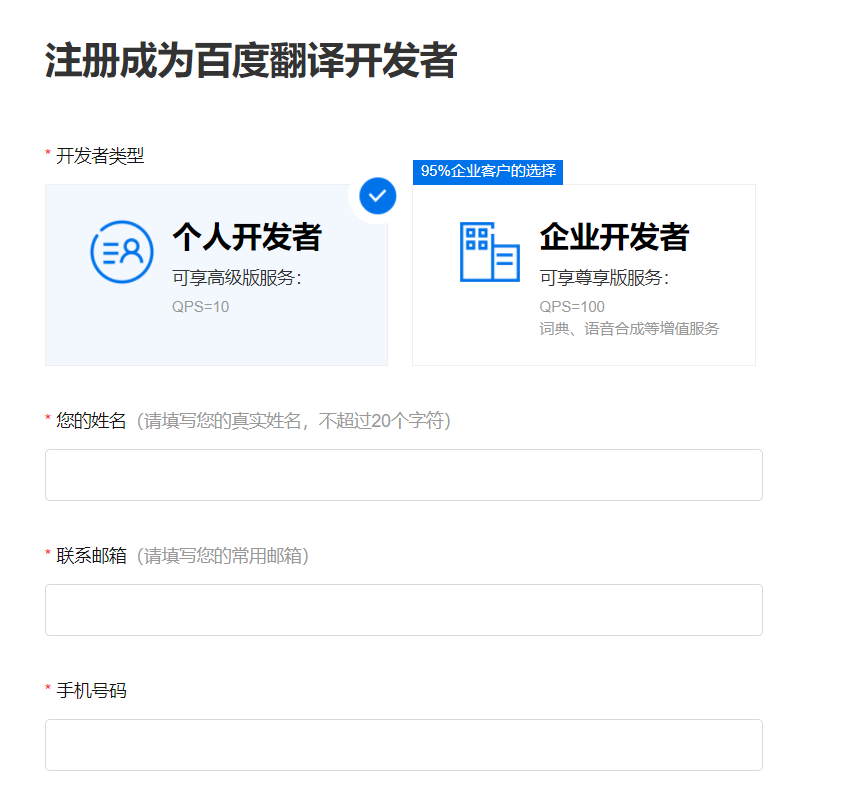The width and height of the screenshot is (847, 794).
Task: Click the red asterisk beside 手机号码
Action: click(x=46, y=688)
